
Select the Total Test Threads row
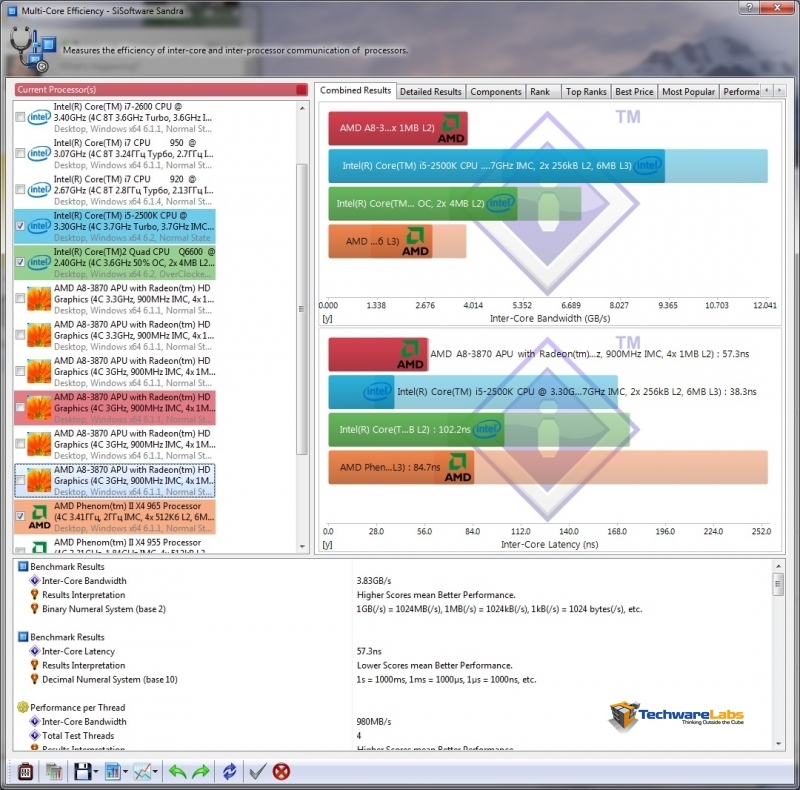pos(78,735)
